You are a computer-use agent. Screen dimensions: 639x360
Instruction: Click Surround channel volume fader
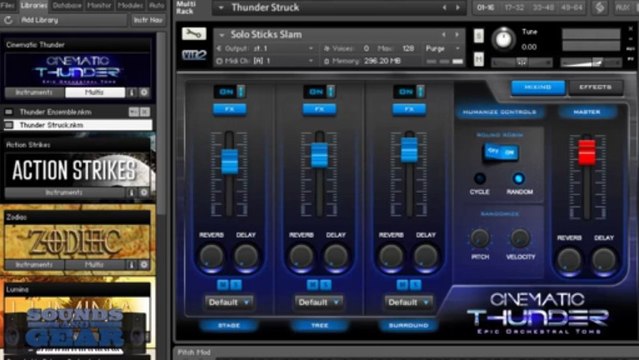(409, 150)
